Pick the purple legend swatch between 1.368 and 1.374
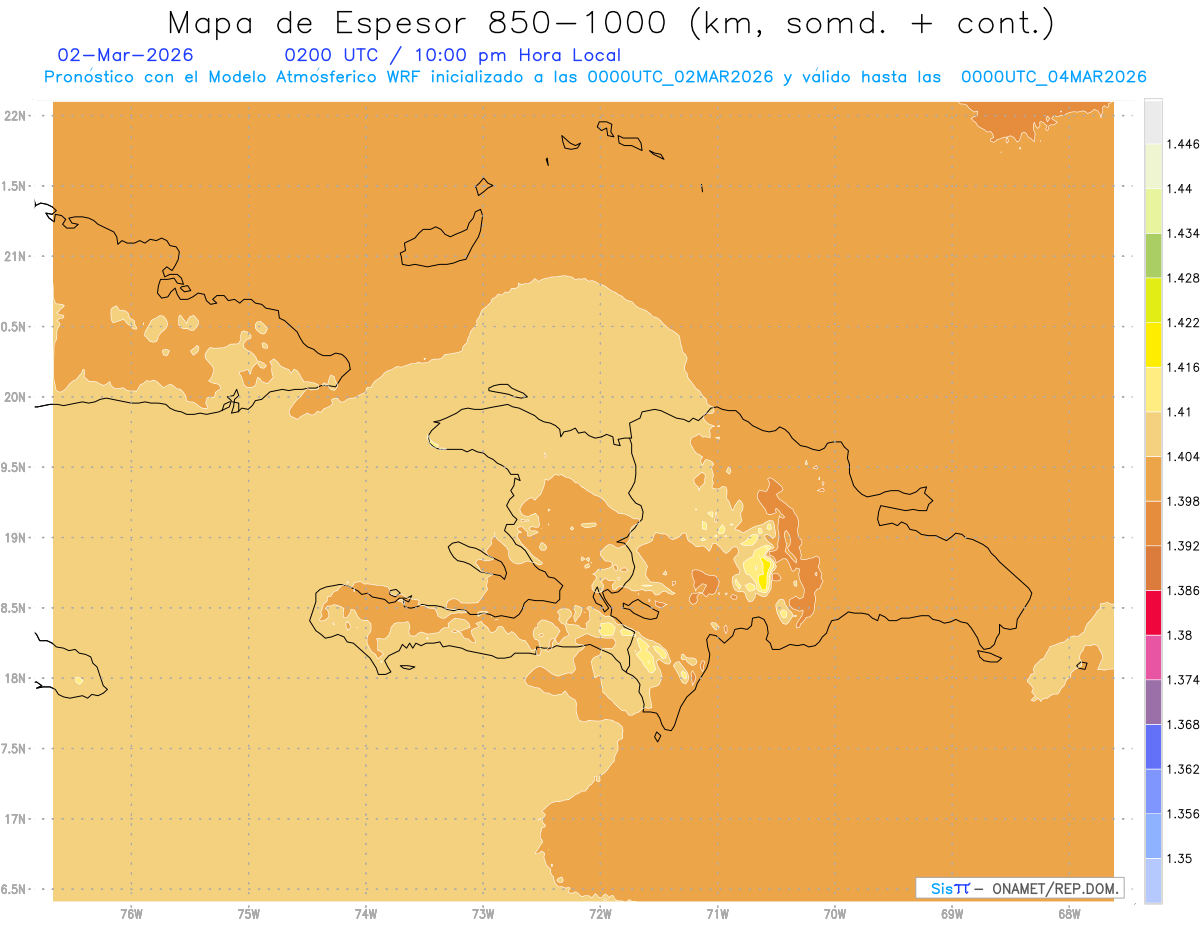 (x=1153, y=702)
